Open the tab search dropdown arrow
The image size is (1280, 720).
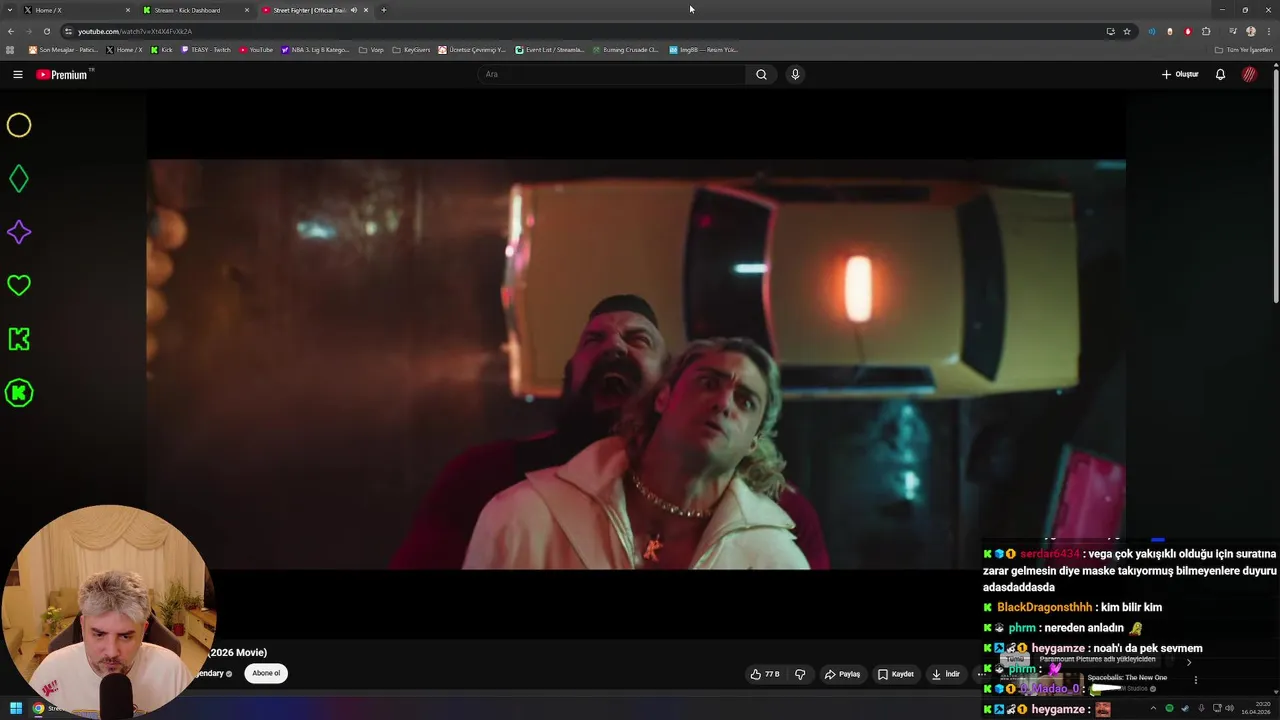(x=9, y=10)
